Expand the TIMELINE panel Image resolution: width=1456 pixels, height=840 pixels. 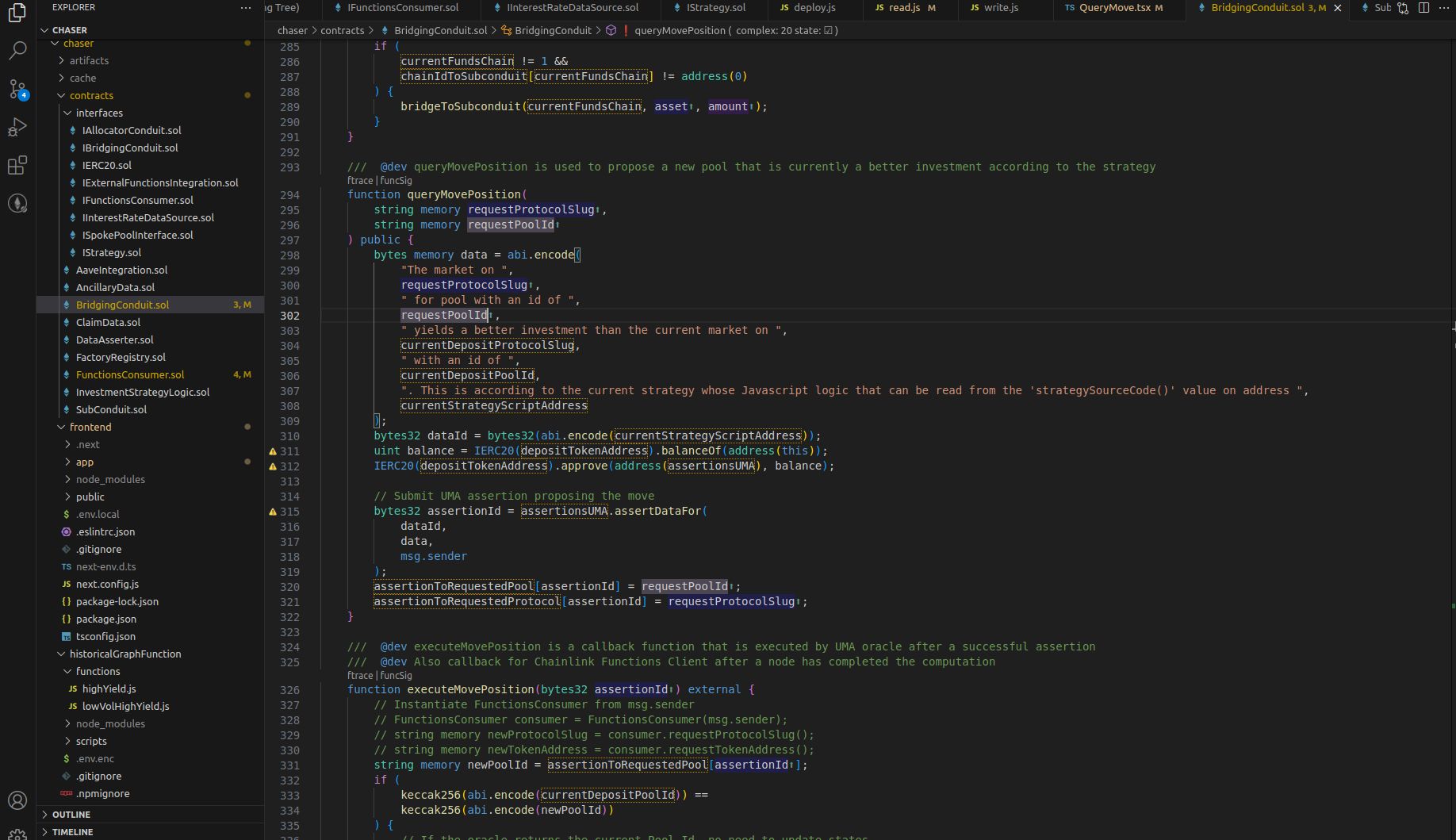click(x=72, y=831)
